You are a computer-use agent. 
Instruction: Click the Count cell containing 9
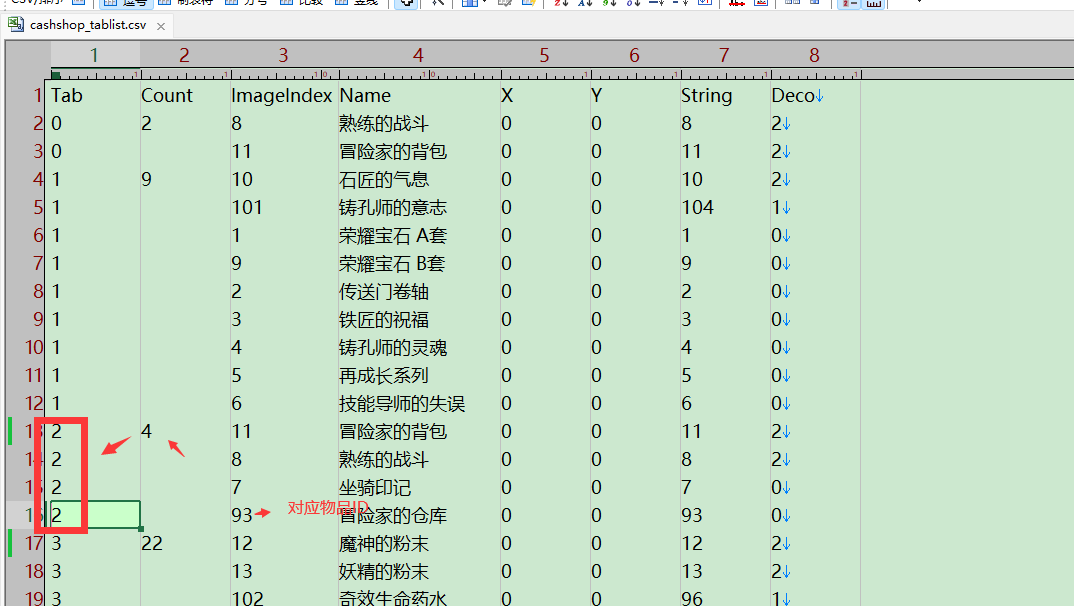click(146, 179)
